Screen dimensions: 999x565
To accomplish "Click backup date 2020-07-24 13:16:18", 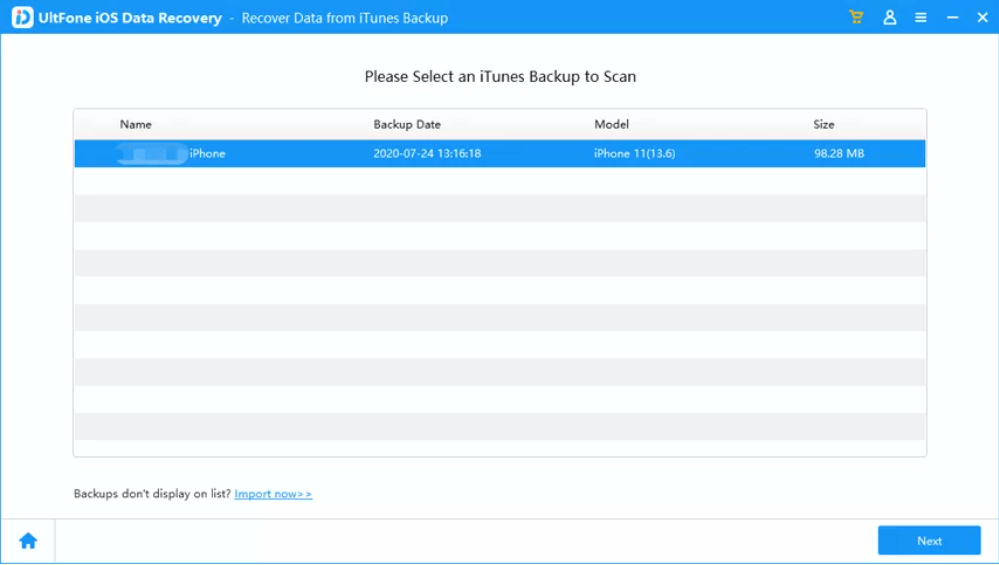I will [x=427, y=154].
